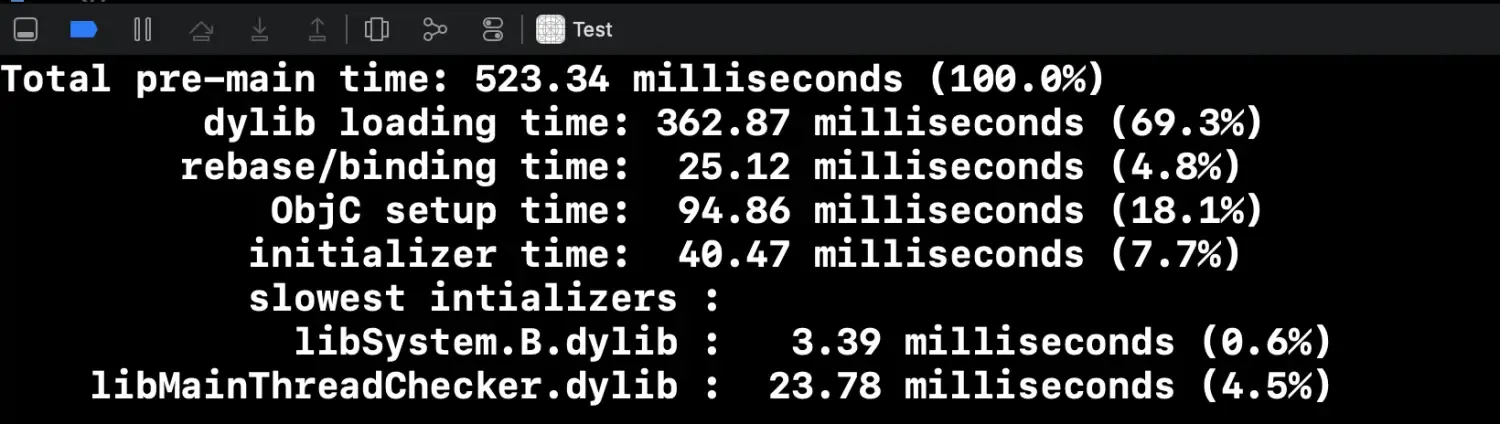Image resolution: width=1500 pixels, height=424 pixels.
Task: Pause program execution
Action: [x=142, y=30]
